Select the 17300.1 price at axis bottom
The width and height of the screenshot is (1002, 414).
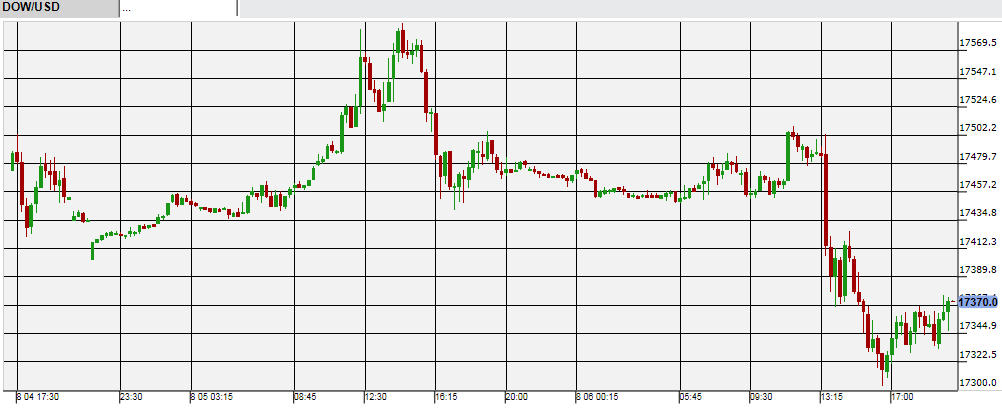pyautogui.click(x=978, y=382)
